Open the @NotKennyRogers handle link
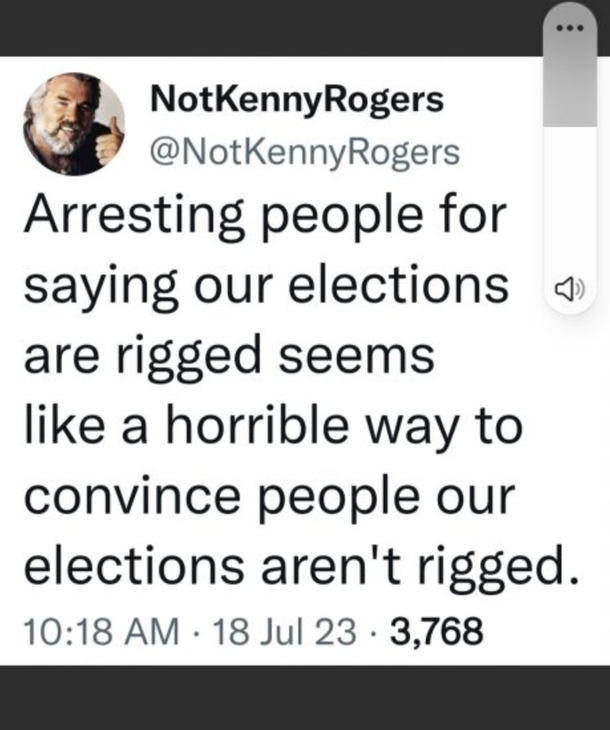The image size is (610, 730). coord(304,152)
